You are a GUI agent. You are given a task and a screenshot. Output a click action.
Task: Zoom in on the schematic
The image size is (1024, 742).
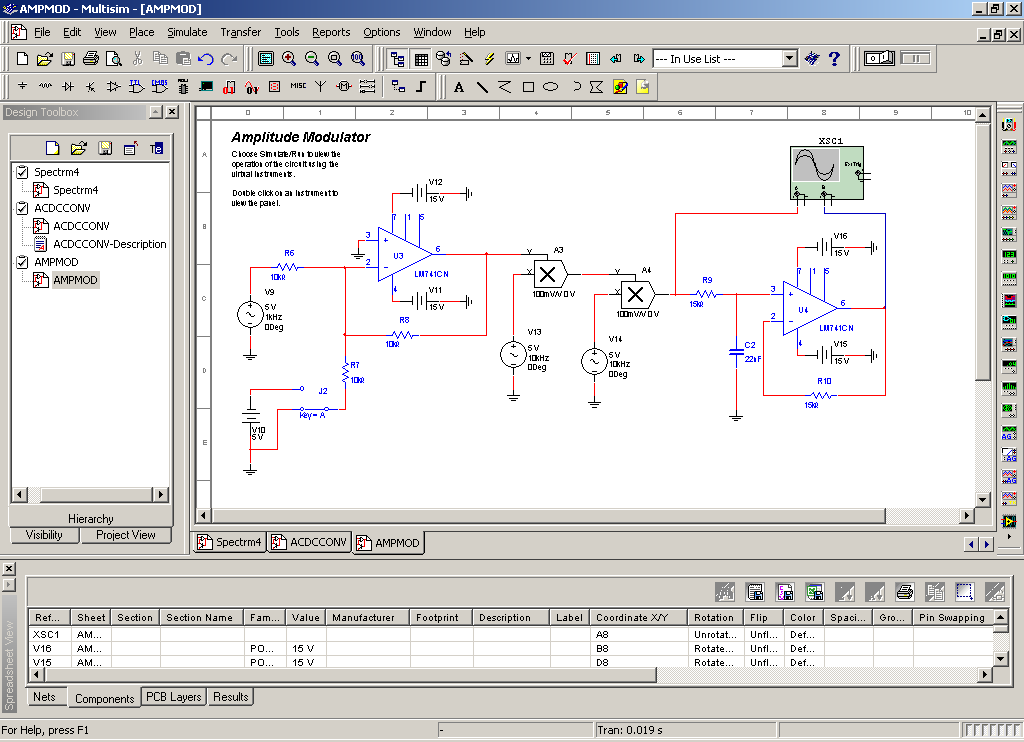pos(289,59)
